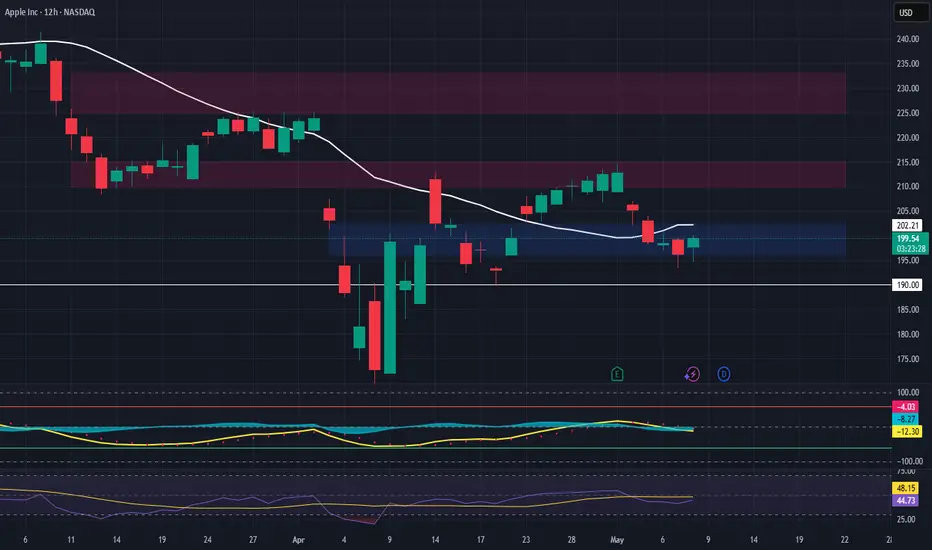Click the 225.00 price axis label
This screenshot has width=932, height=550.
coord(908,113)
